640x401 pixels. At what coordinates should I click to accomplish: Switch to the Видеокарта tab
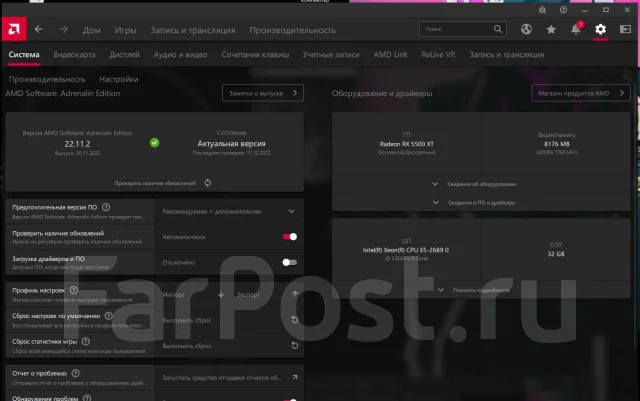click(x=74, y=55)
